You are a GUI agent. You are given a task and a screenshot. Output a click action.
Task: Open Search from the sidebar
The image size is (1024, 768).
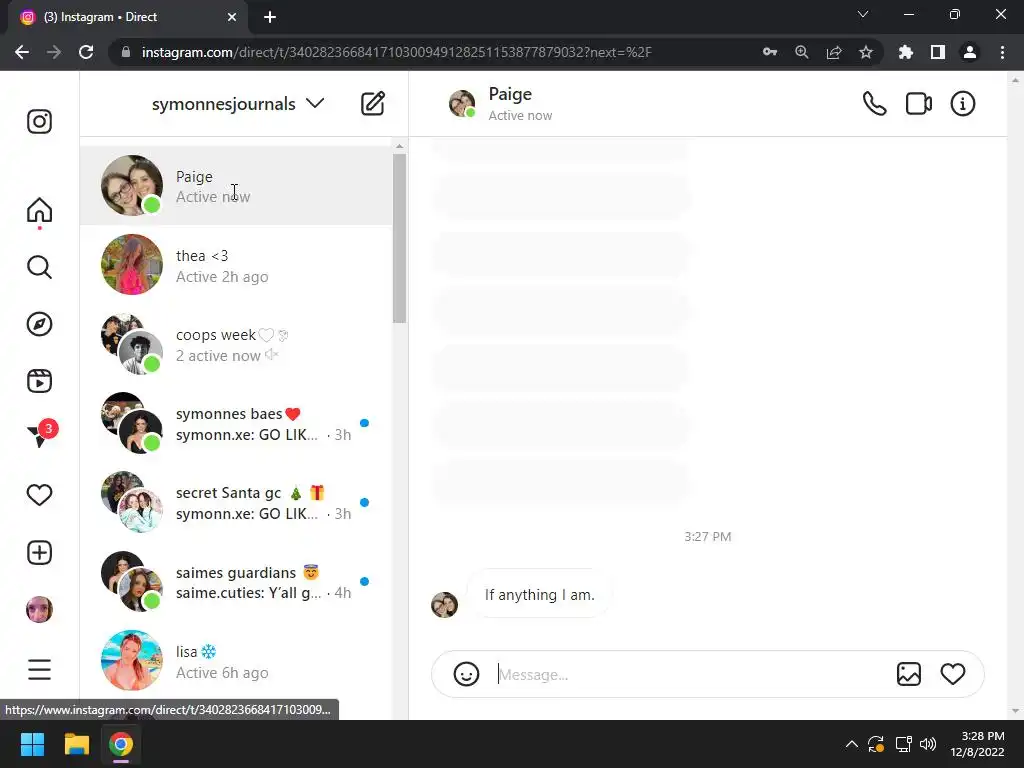click(39, 267)
